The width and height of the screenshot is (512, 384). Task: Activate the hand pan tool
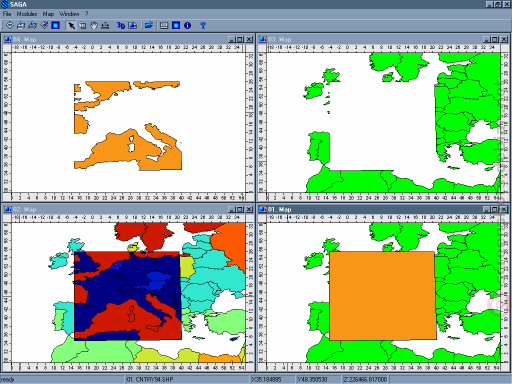coord(94,25)
